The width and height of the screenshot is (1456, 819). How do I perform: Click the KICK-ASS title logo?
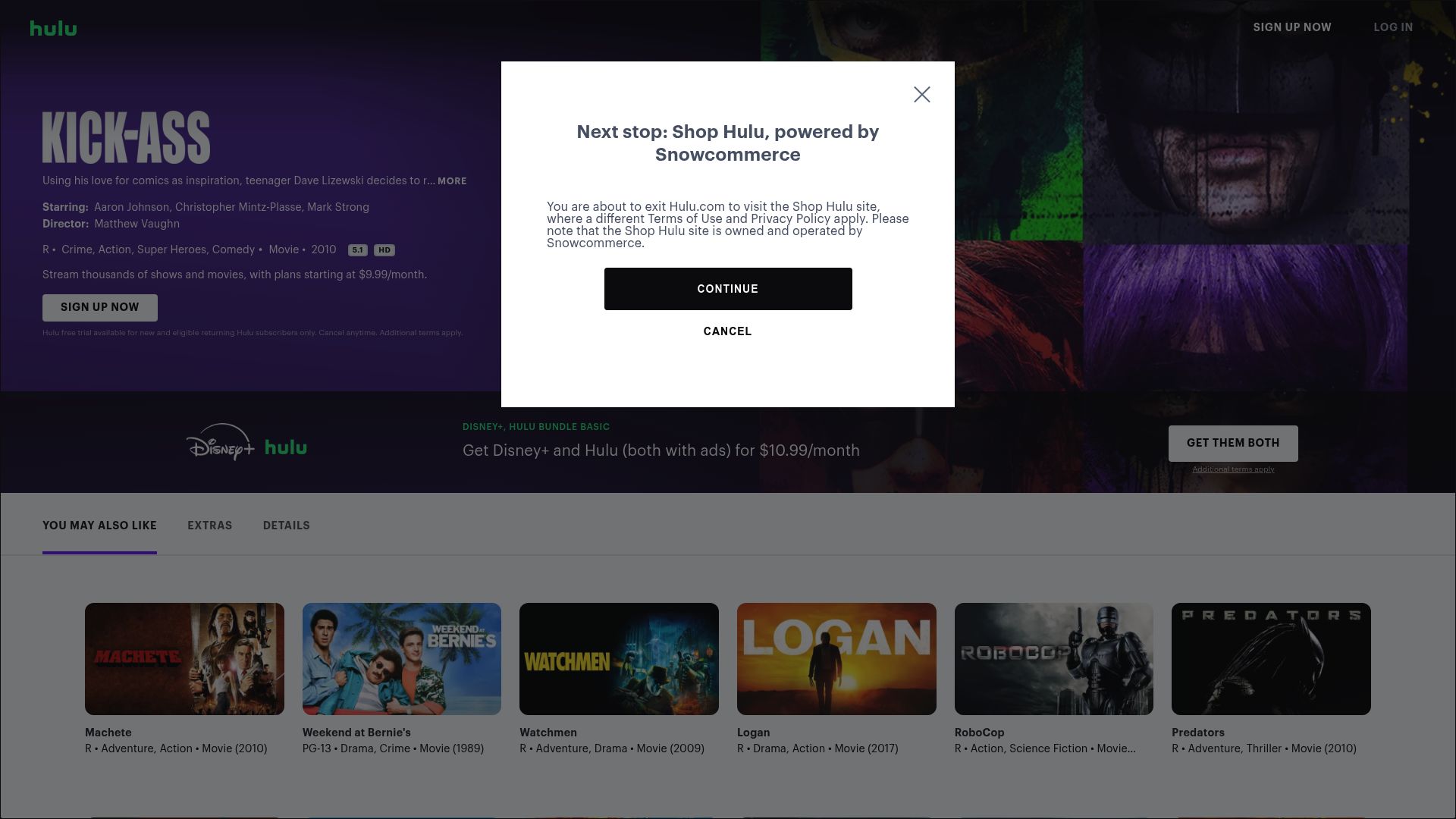tap(126, 137)
